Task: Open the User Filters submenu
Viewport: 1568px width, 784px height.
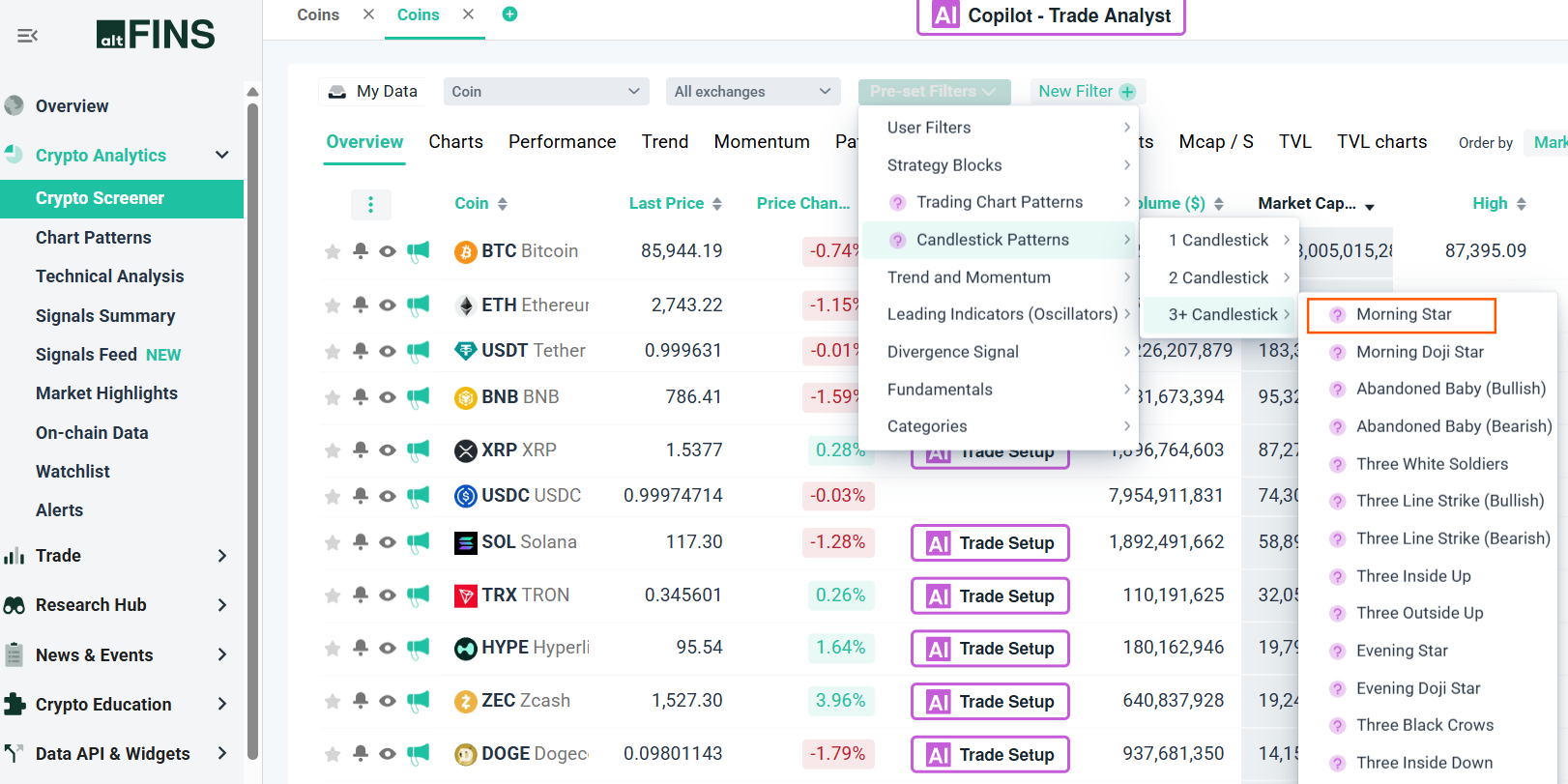Action: [x=1000, y=128]
